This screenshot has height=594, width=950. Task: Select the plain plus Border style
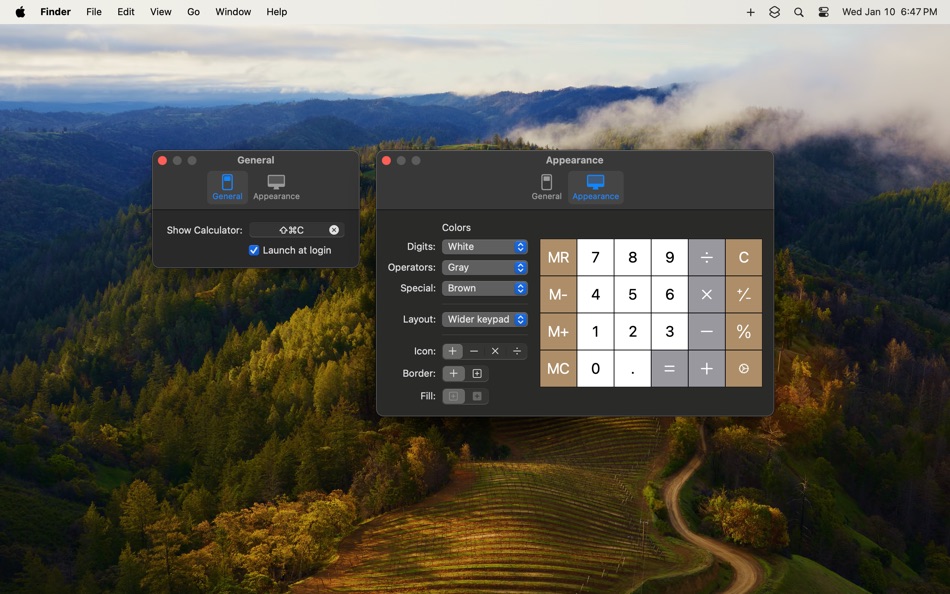point(452,373)
